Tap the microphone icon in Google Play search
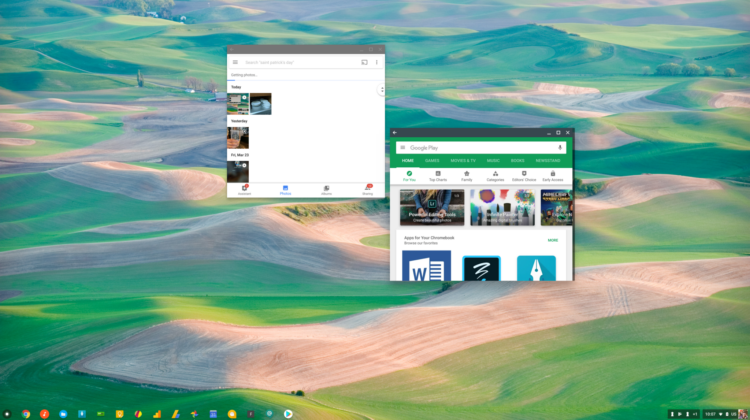 tap(560, 147)
